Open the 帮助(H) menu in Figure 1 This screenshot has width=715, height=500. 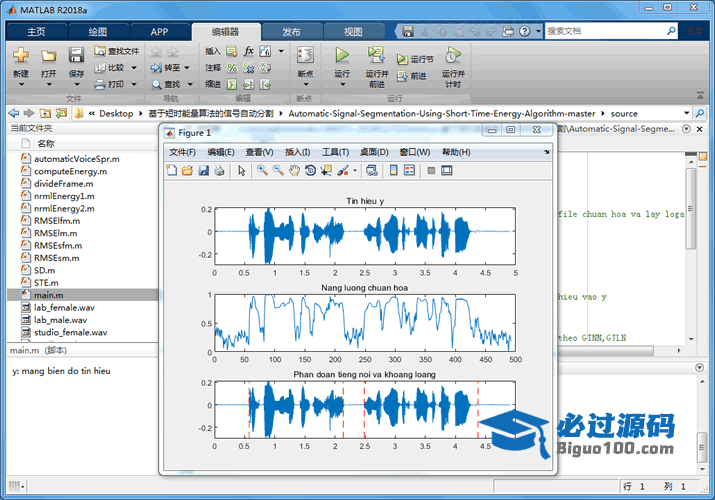click(x=456, y=152)
